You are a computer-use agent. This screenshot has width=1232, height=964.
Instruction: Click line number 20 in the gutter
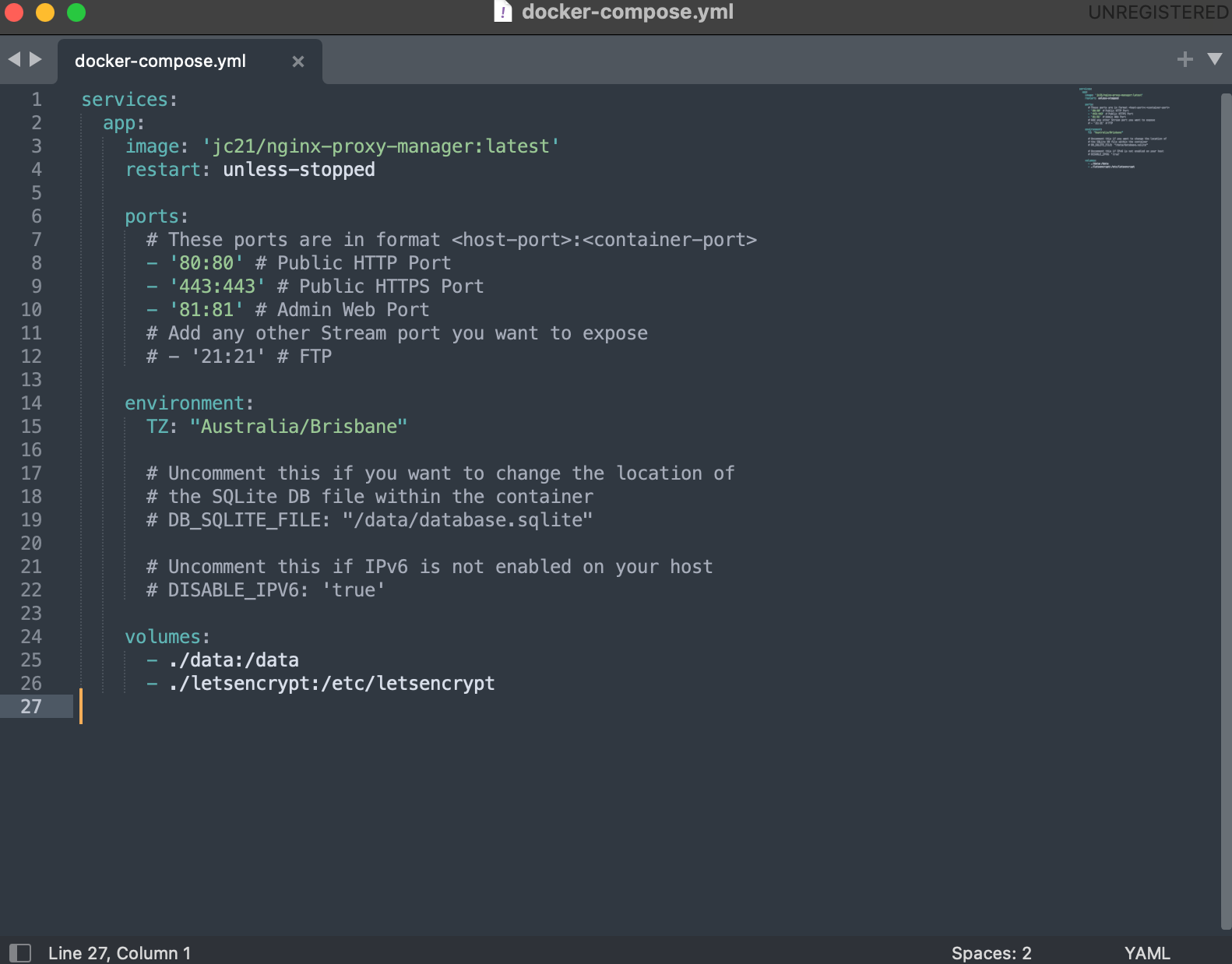tap(31, 544)
